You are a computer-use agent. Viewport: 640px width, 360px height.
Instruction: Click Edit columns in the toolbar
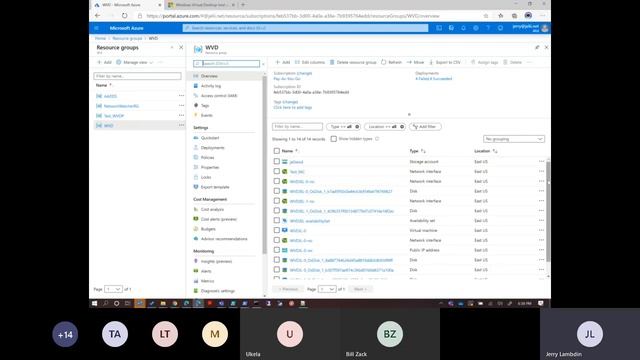310,62
